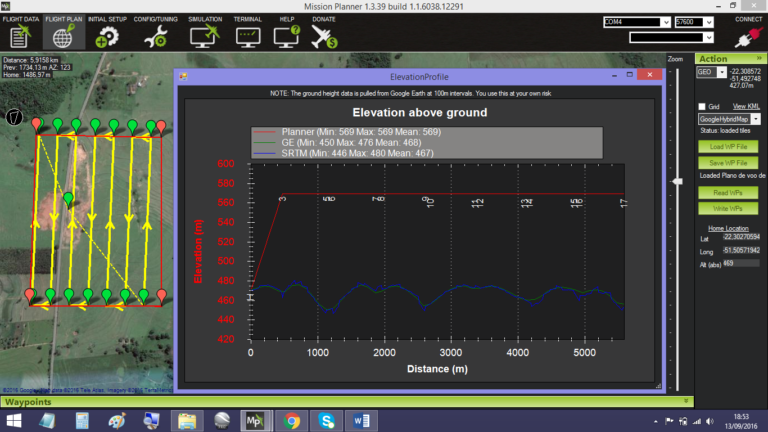The height and width of the screenshot is (432, 768).
Task: Select the round map tool icon at the map's left edge
Action: click(x=14, y=117)
